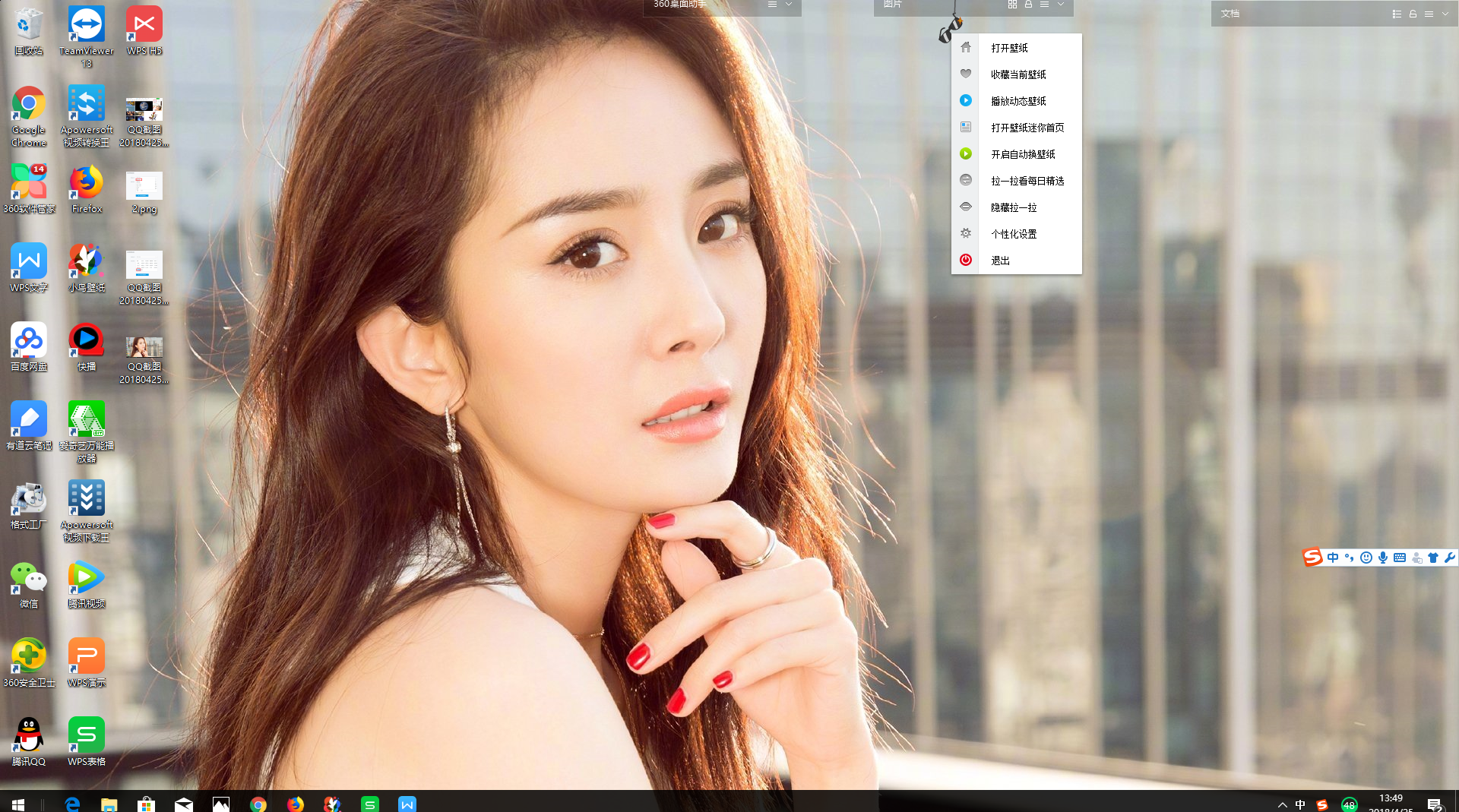1459x812 pixels.
Task: Open the Sogou toolbox wrench icon
Action: 1450,558
